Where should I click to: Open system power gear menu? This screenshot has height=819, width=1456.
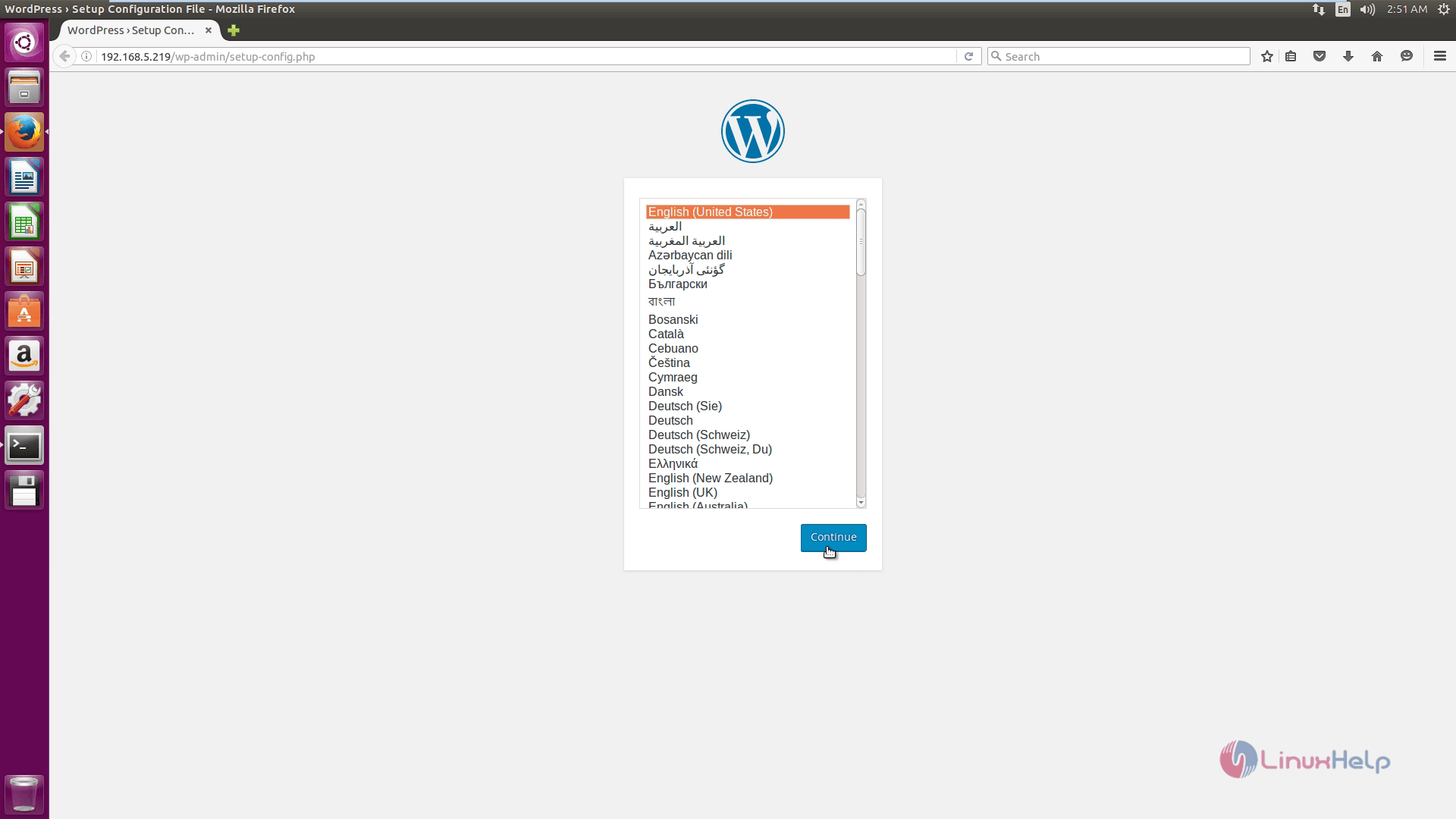click(x=1443, y=9)
